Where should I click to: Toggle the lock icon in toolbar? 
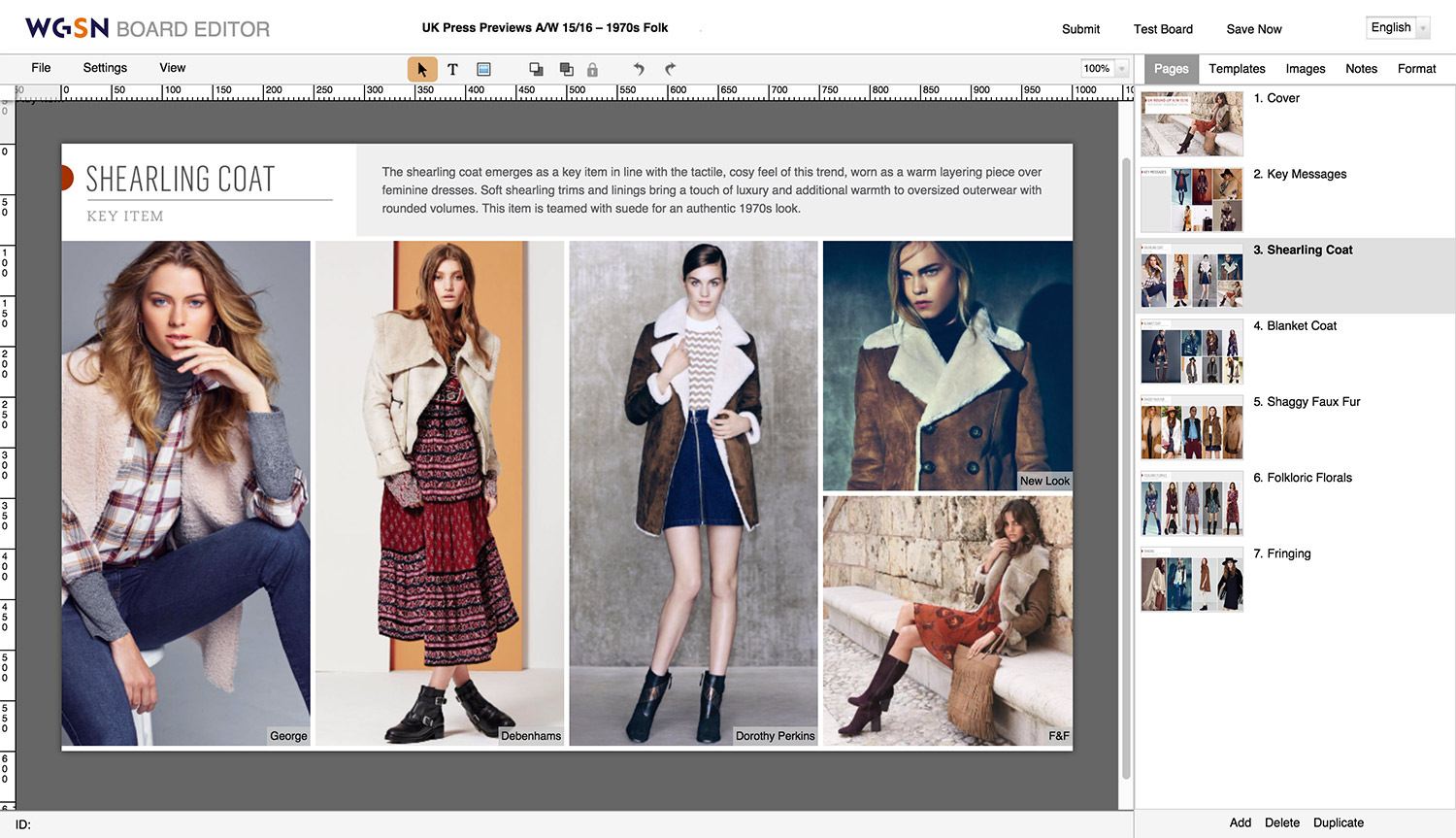(x=592, y=69)
